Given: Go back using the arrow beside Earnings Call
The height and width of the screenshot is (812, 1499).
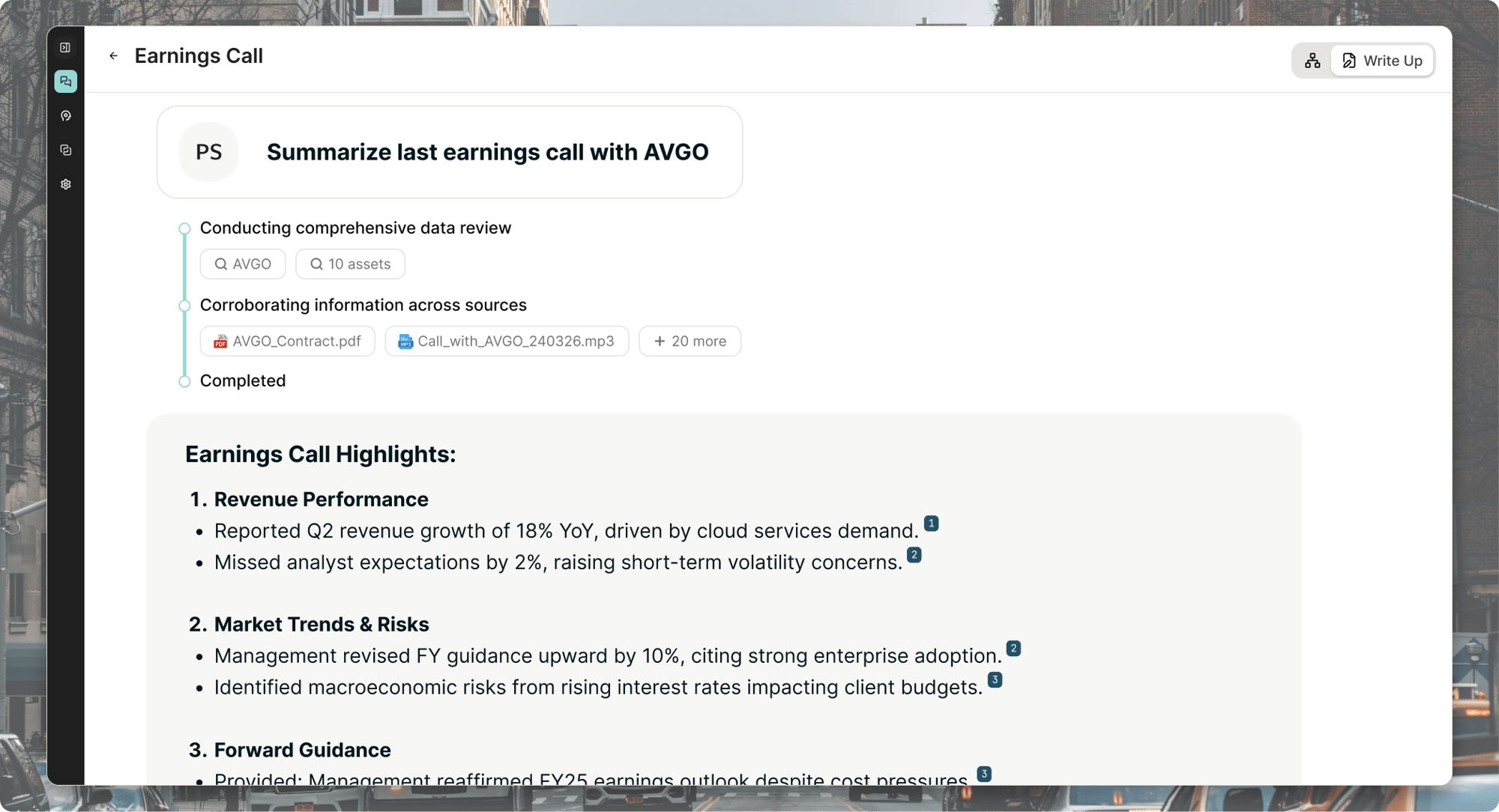Looking at the screenshot, I should click(x=113, y=56).
